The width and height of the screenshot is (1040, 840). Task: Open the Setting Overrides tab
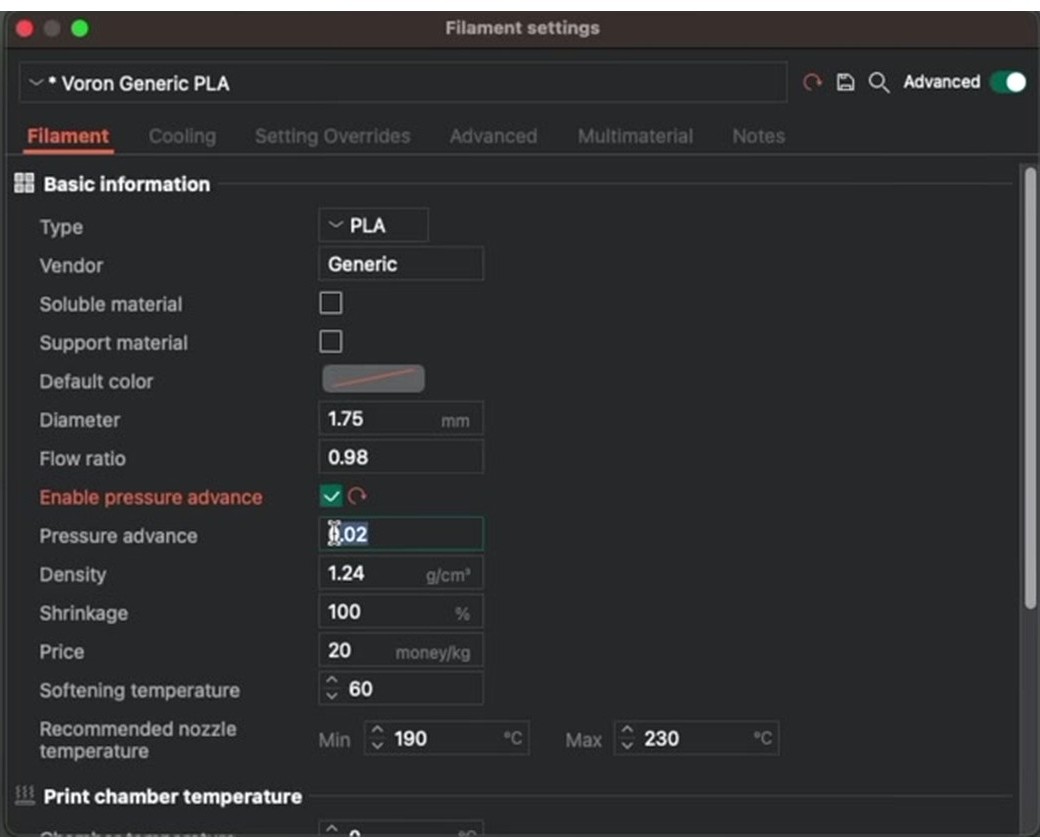(x=332, y=136)
